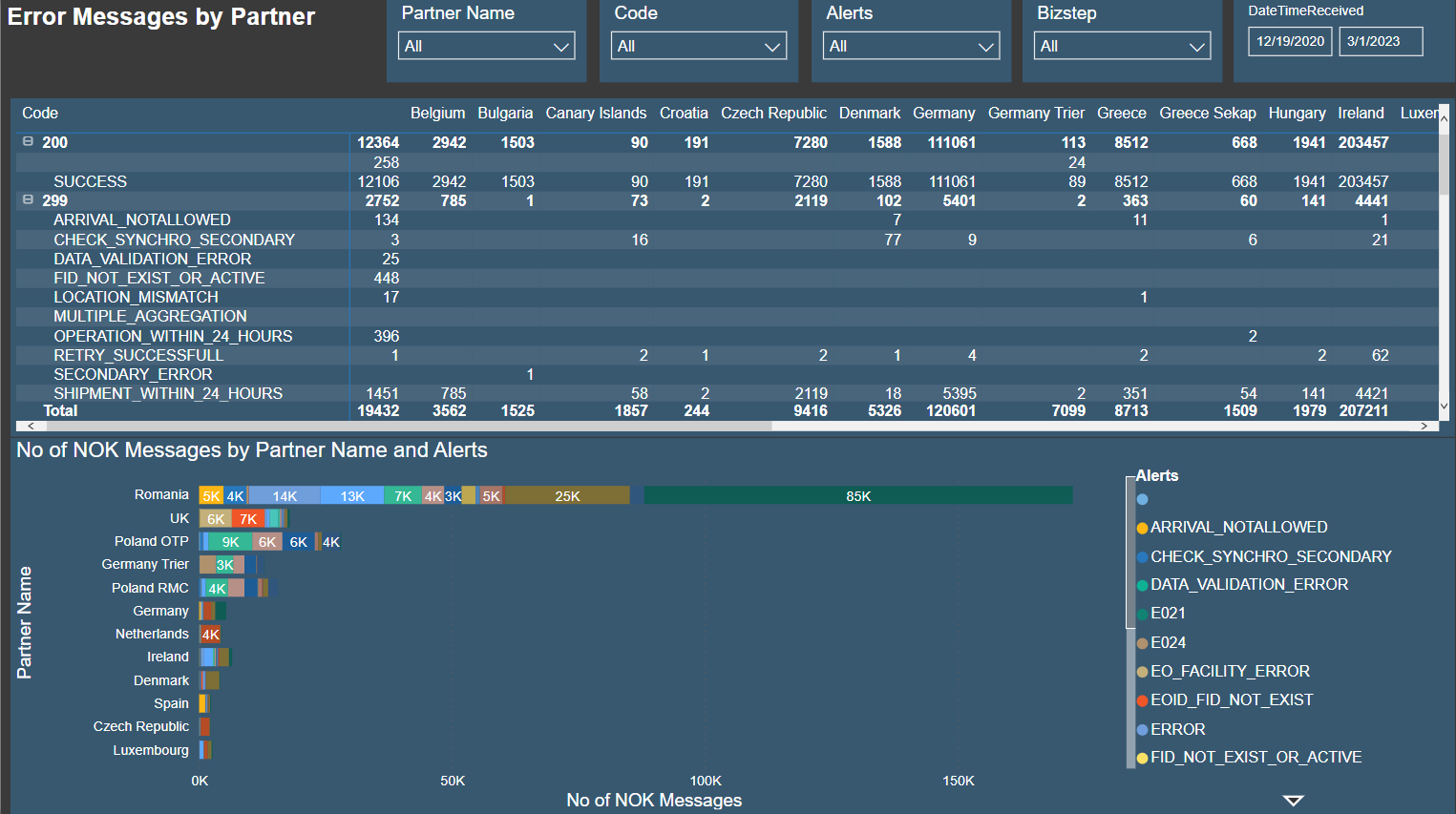Screen dimensions: 1456x814
Task: Open the Alerts filter dropdown
Action: tap(911, 46)
